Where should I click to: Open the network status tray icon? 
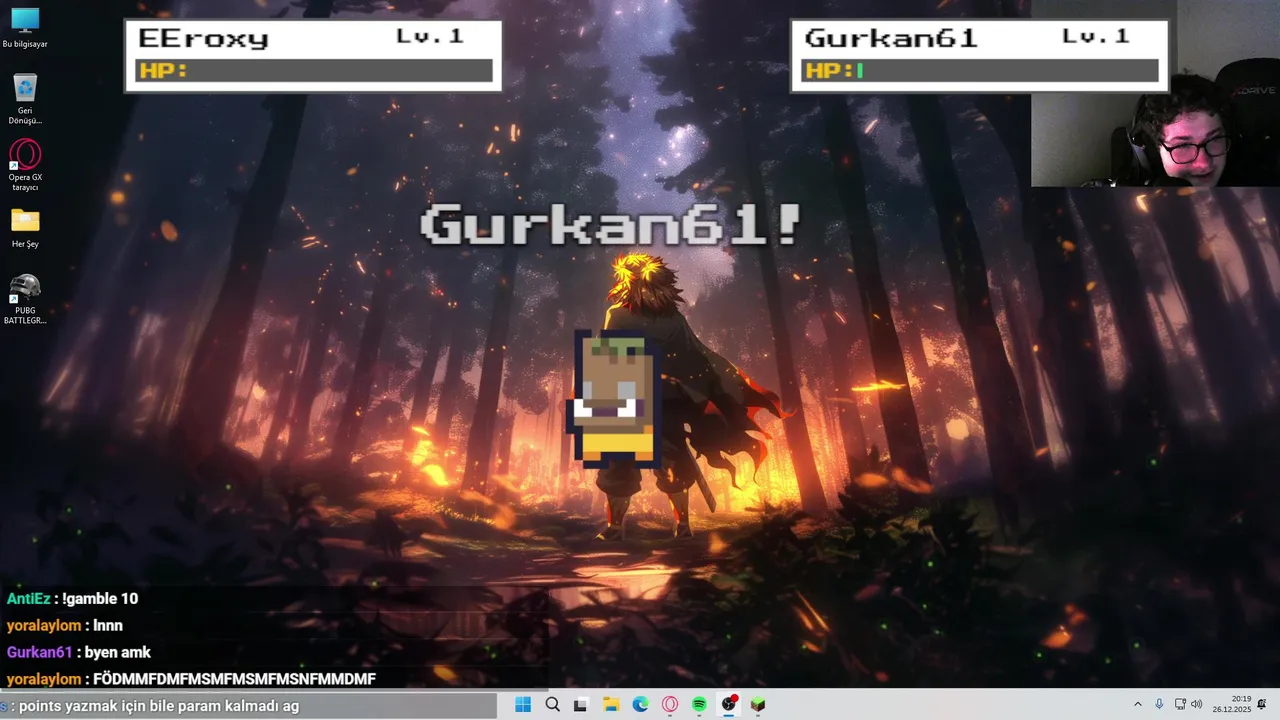tap(1181, 705)
